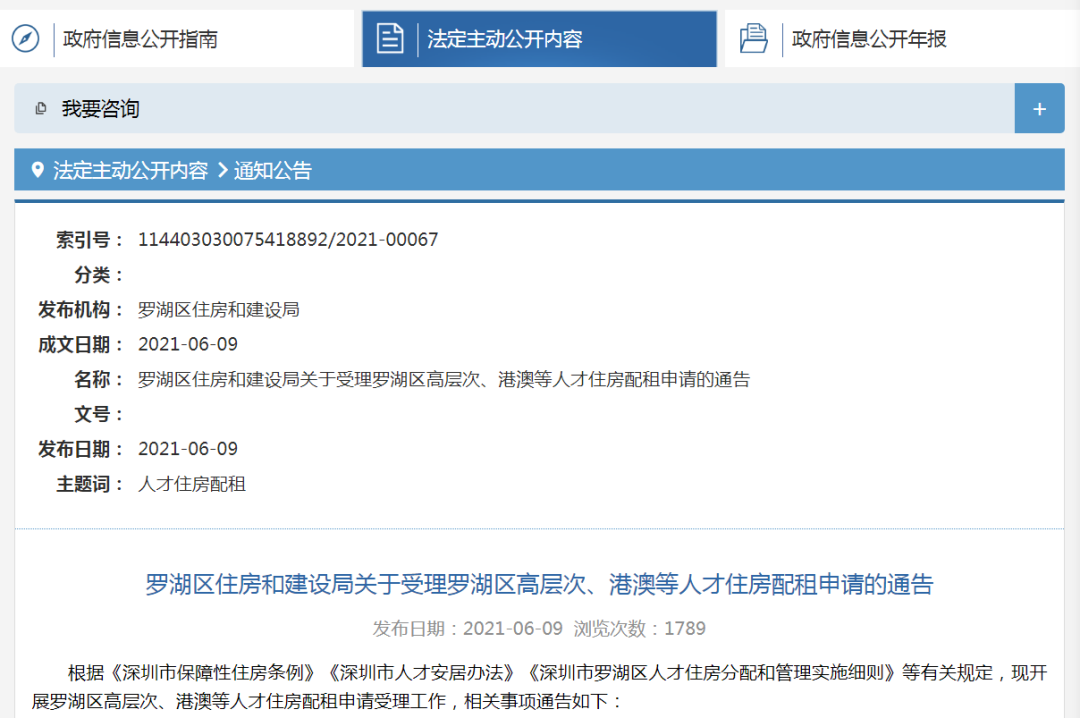The image size is (1080, 718).
Task: Click the 发布日期 value 2021-06-09 in metadata
Action: (x=188, y=449)
